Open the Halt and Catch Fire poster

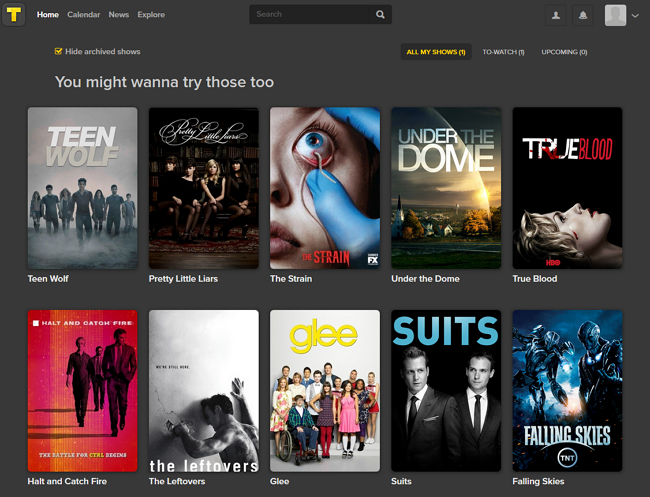(x=82, y=391)
